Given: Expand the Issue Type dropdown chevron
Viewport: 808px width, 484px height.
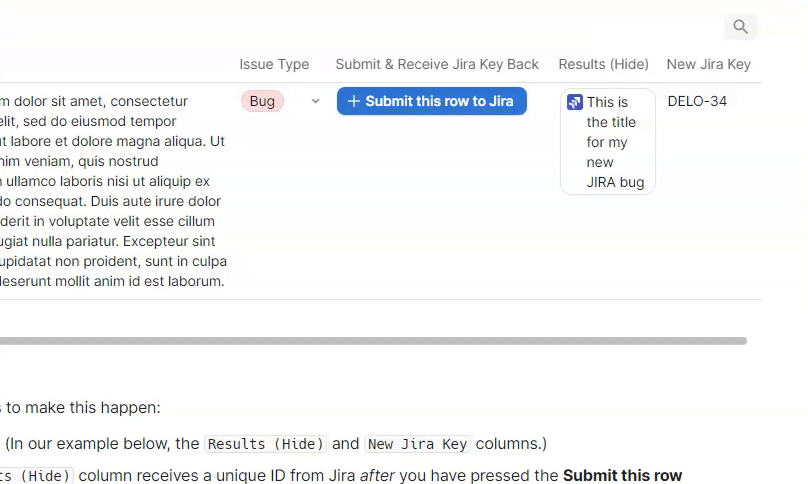Looking at the screenshot, I should point(315,101).
